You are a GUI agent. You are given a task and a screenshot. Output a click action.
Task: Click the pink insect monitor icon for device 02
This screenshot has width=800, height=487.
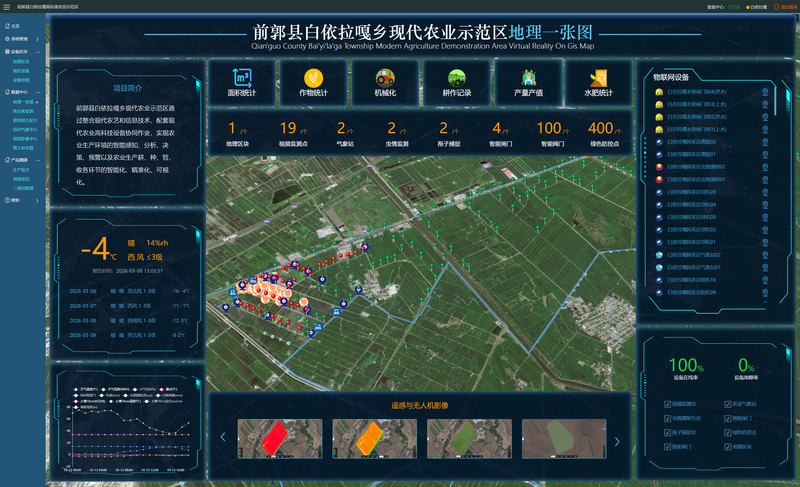click(x=659, y=167)
